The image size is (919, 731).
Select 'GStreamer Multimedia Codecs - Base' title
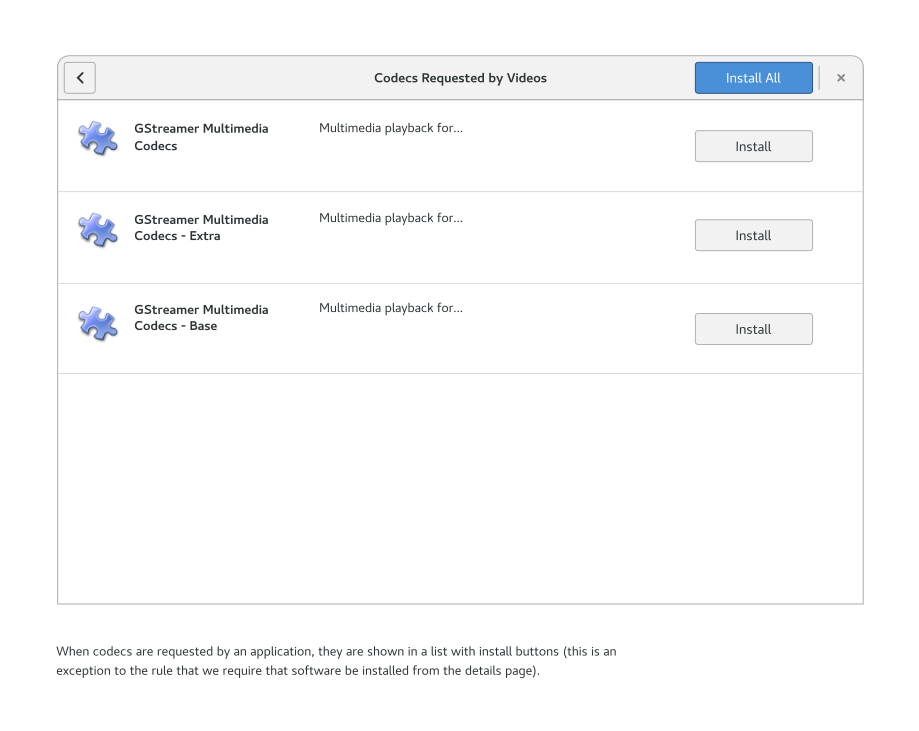click(x=201, y=318)
